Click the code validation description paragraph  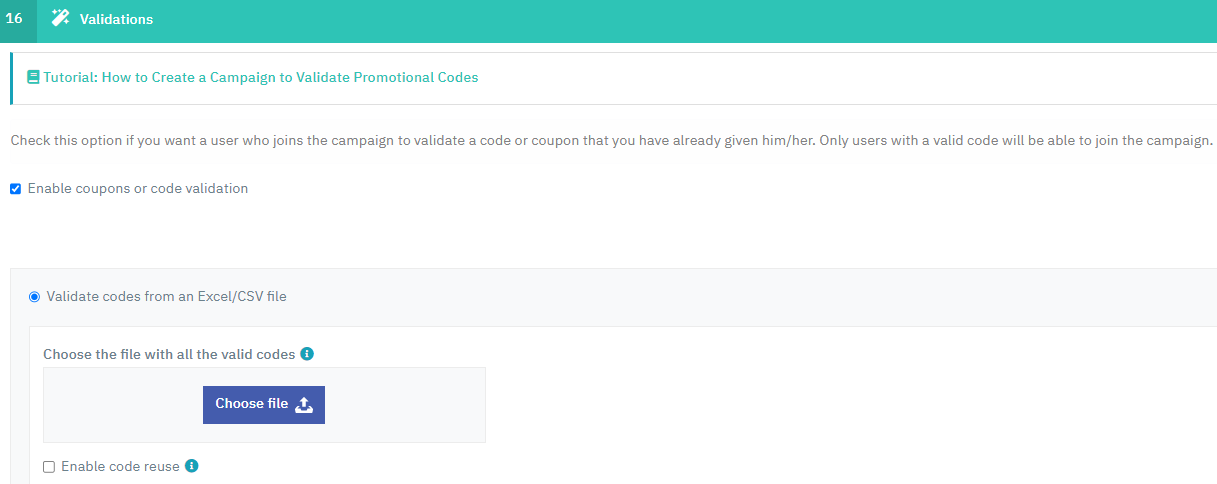(611, 140)
